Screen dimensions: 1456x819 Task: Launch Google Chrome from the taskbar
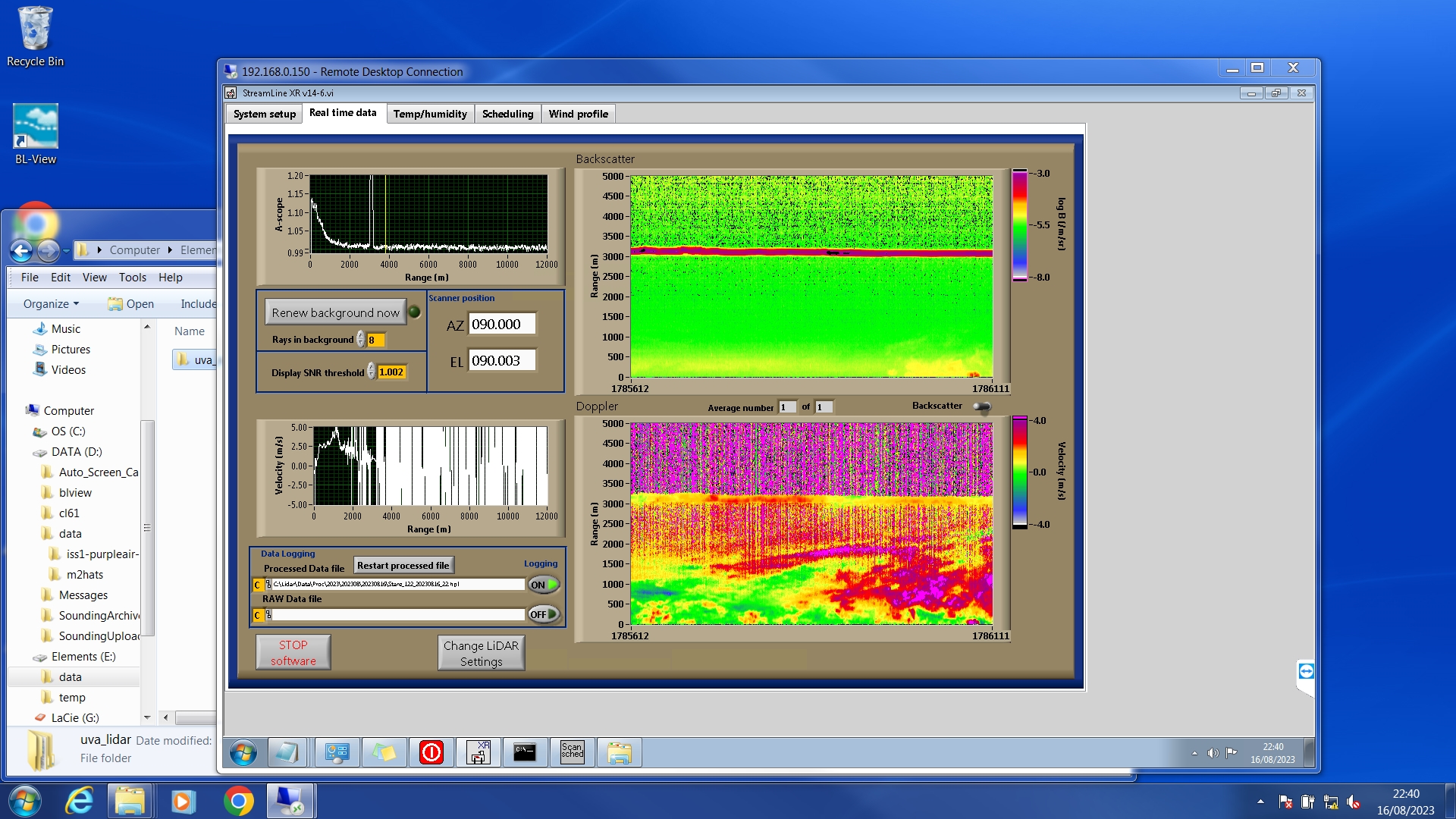238,801
